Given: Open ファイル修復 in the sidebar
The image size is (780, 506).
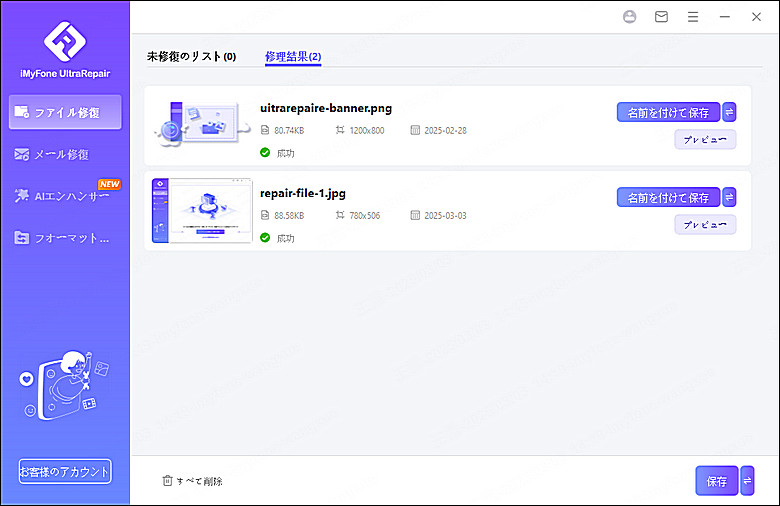Looking at the screenshot, I should click(65, 112).
